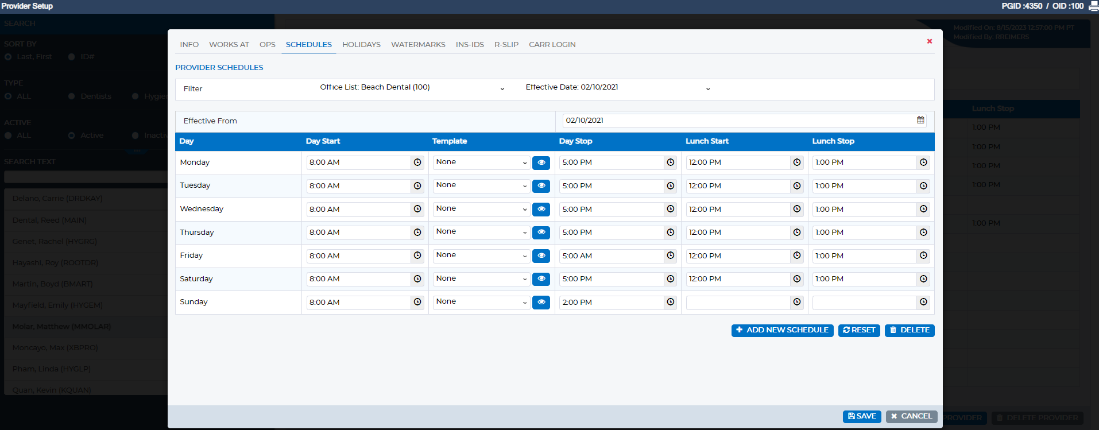View Wednesday template with eye button

[541, 209]
